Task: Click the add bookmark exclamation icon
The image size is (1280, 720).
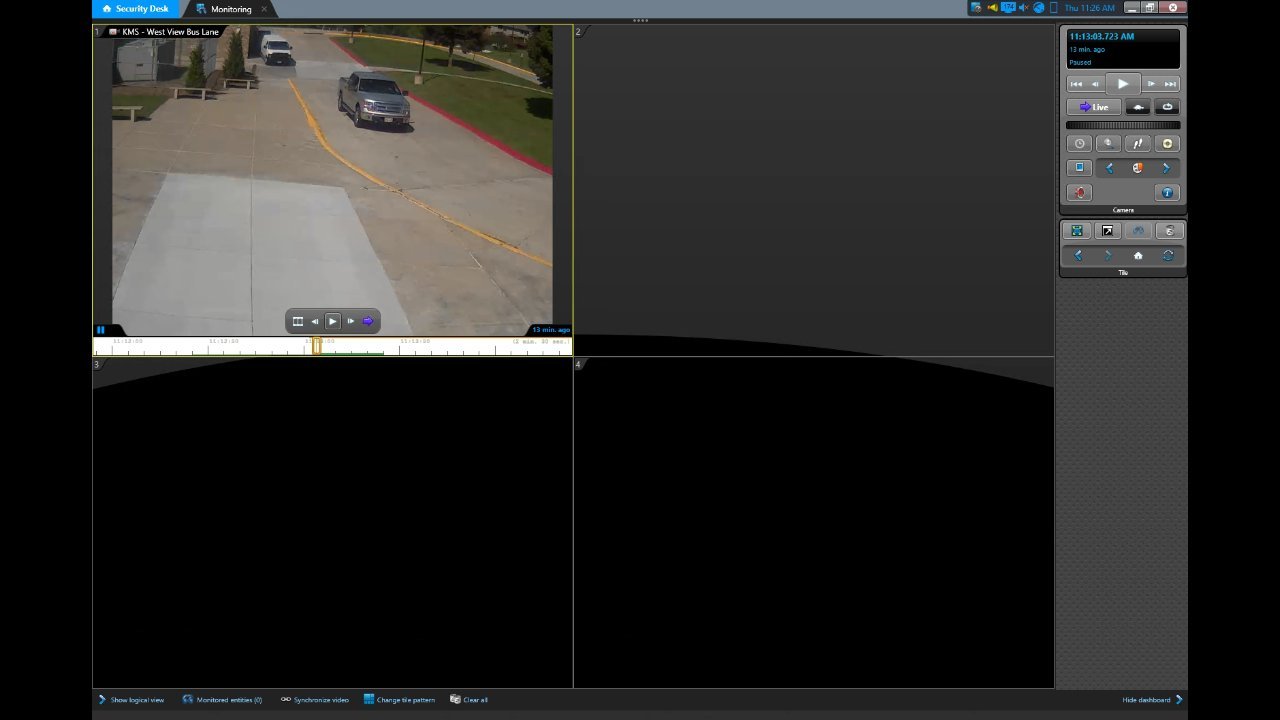Action: (x=1138, y=143)
